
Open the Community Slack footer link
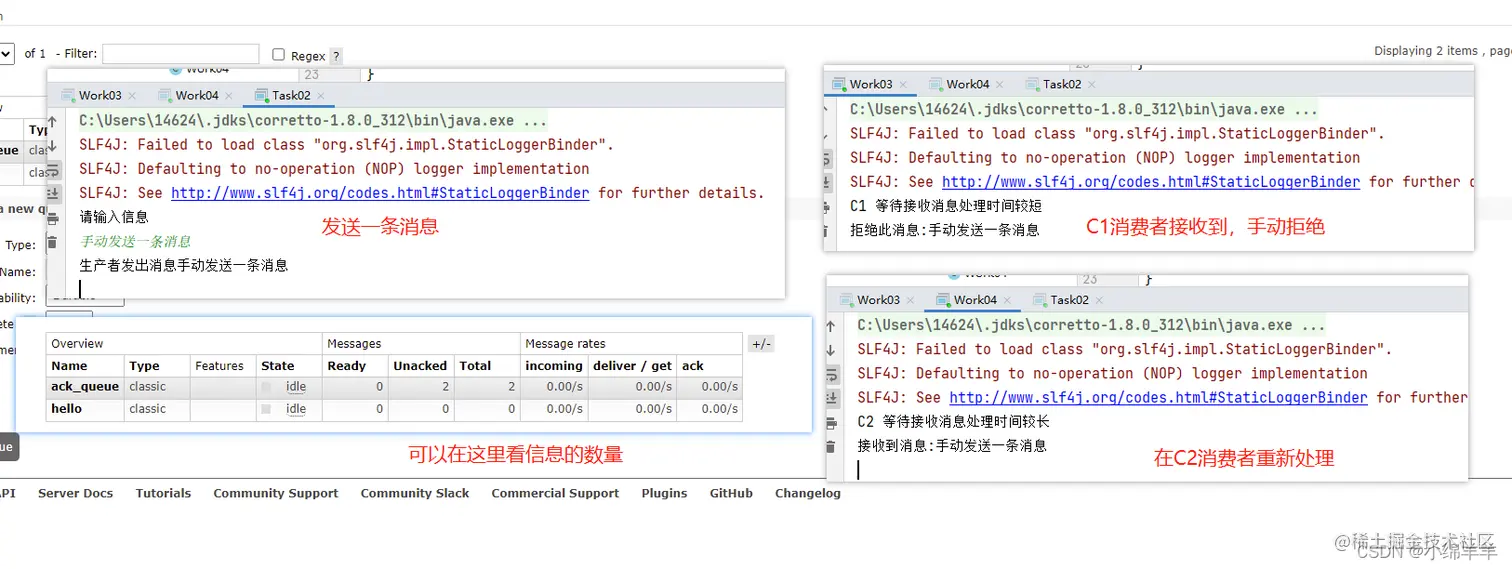[415, 494]
